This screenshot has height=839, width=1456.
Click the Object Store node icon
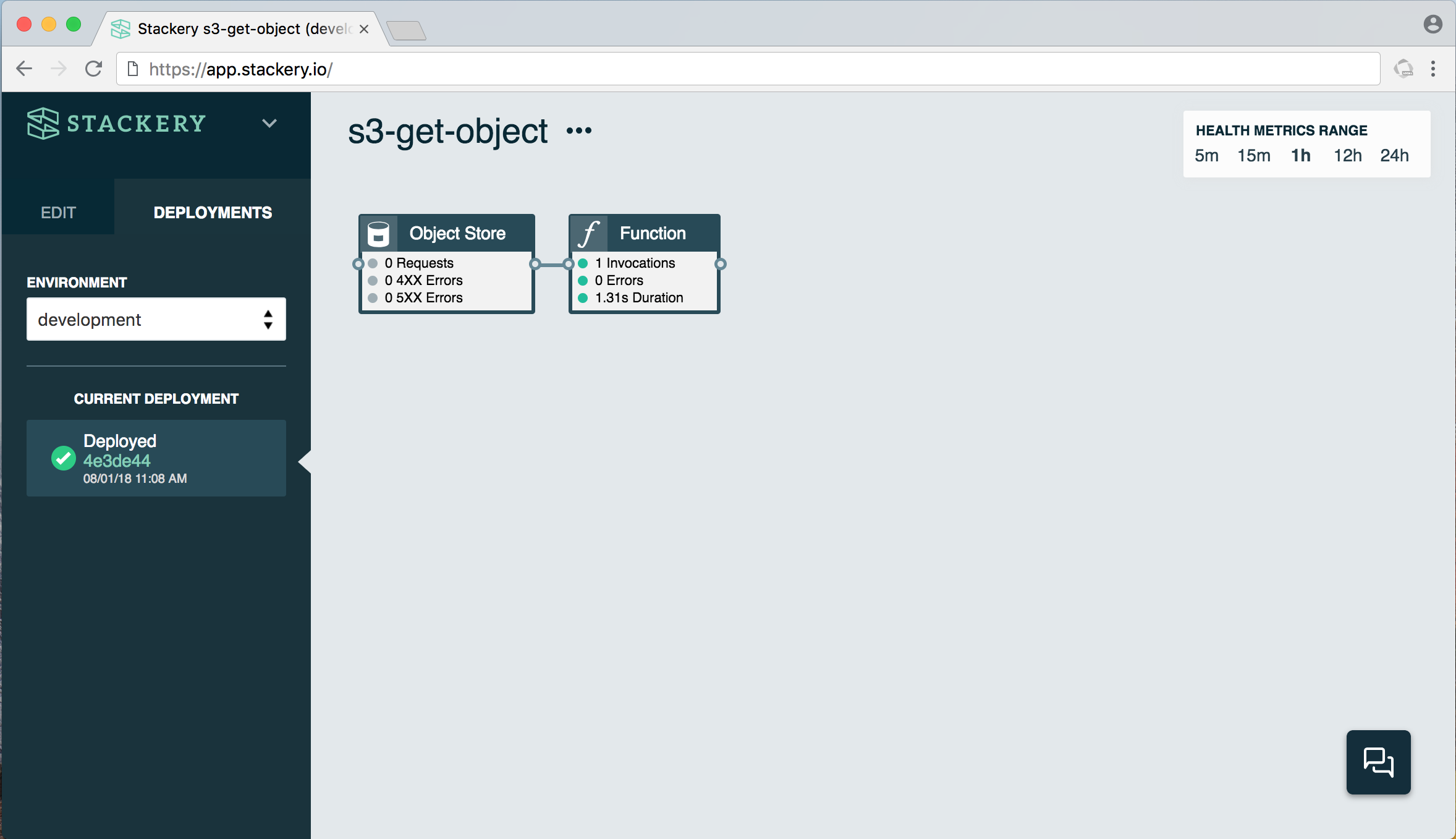click(380, 232)
